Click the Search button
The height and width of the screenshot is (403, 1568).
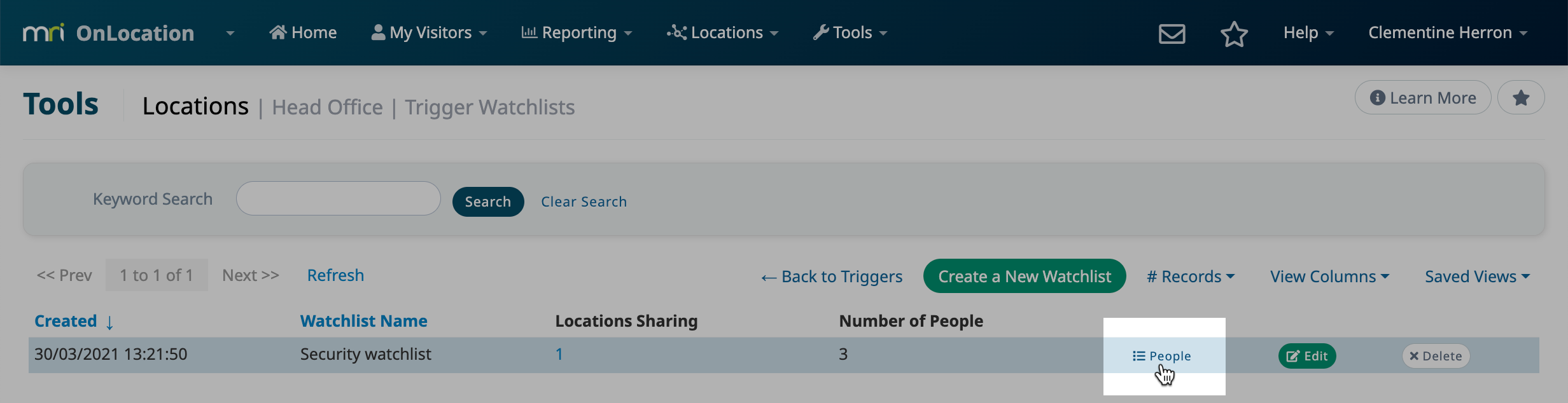click(488, 201)
